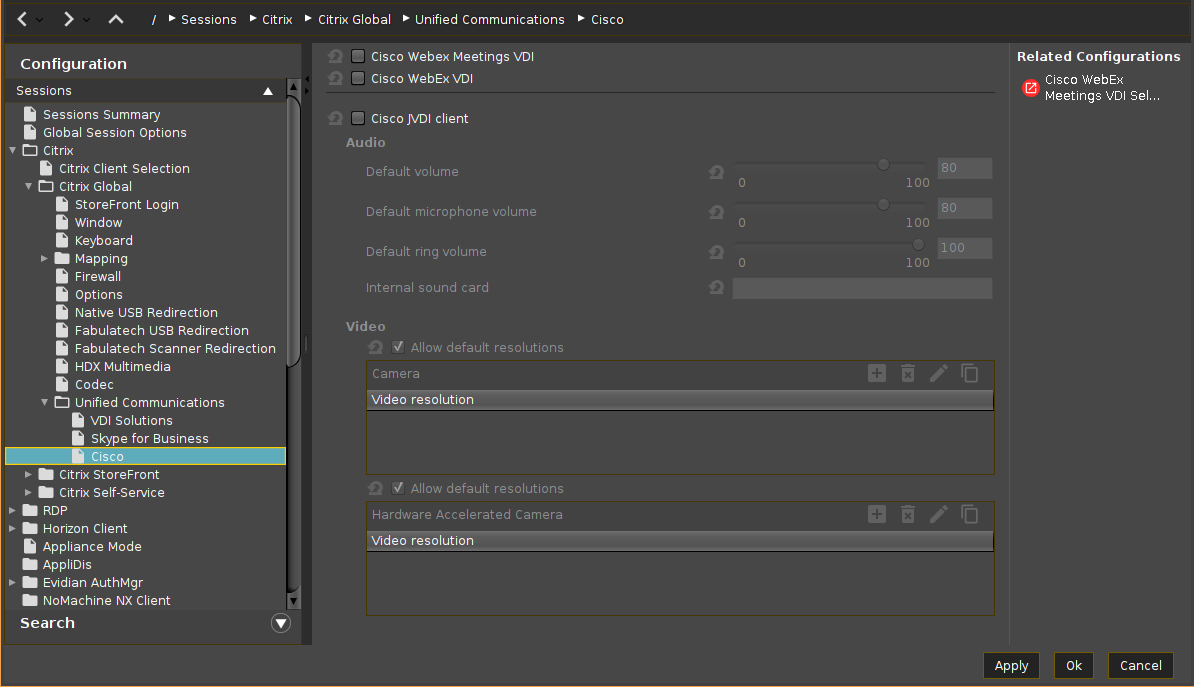Select Skype for Business in tree
Screen dimensions: 1194x687
click(149, 439)
